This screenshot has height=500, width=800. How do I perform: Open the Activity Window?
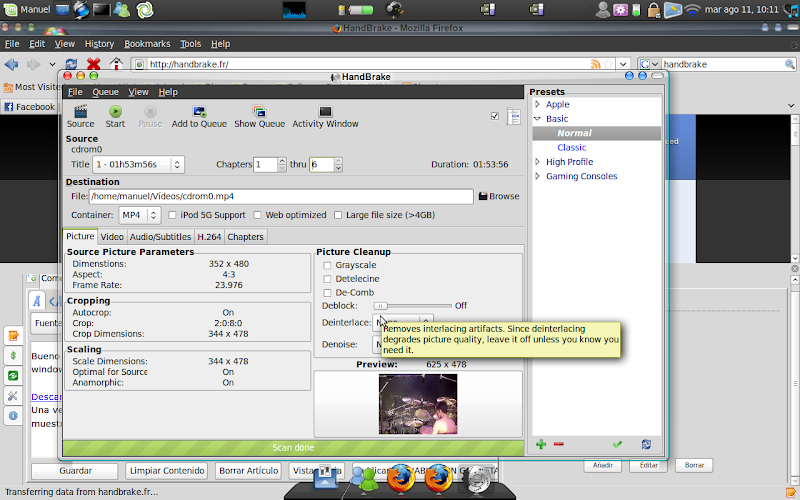pyautogui.click(x=325, y=116)
